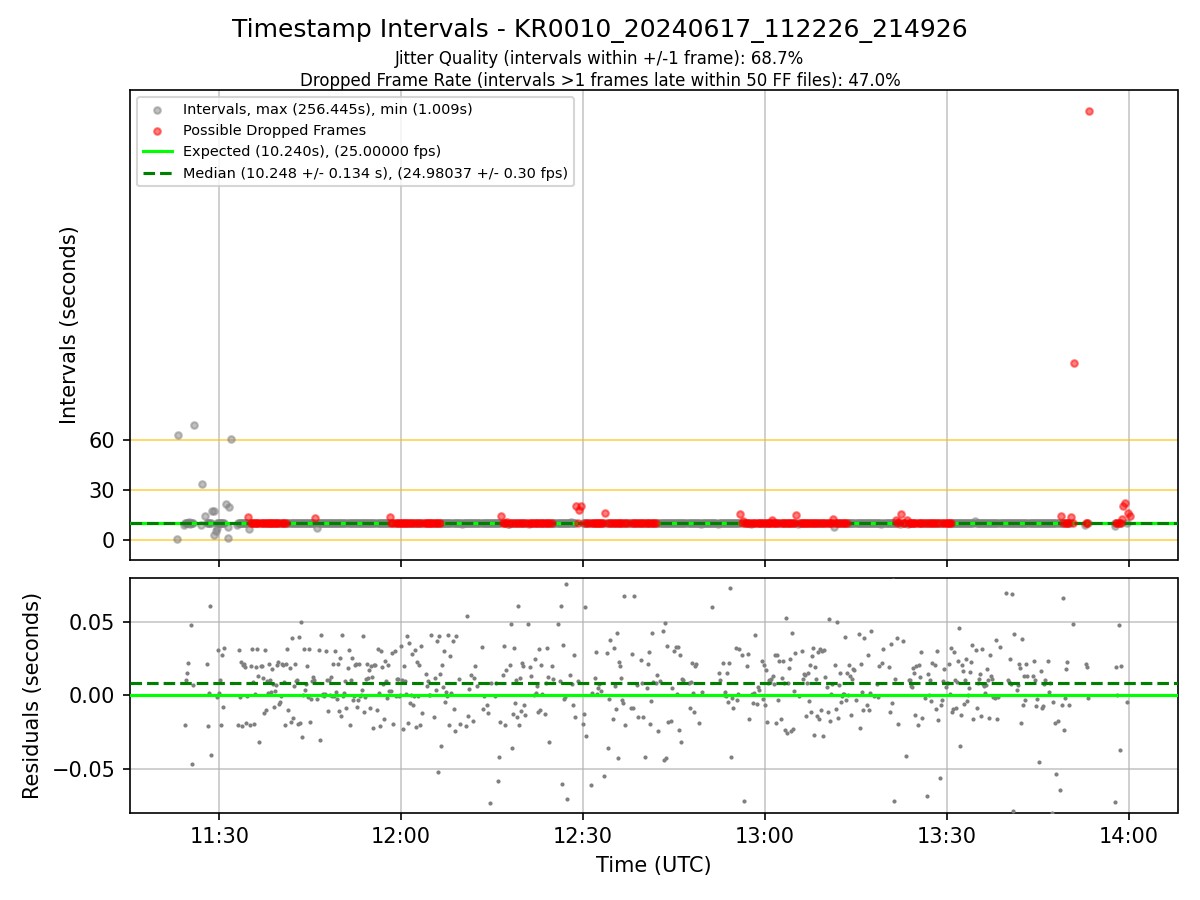Click the 'Time (UTC)' x-axis label
The image size is (1200, 900).
tap(653, 865)
